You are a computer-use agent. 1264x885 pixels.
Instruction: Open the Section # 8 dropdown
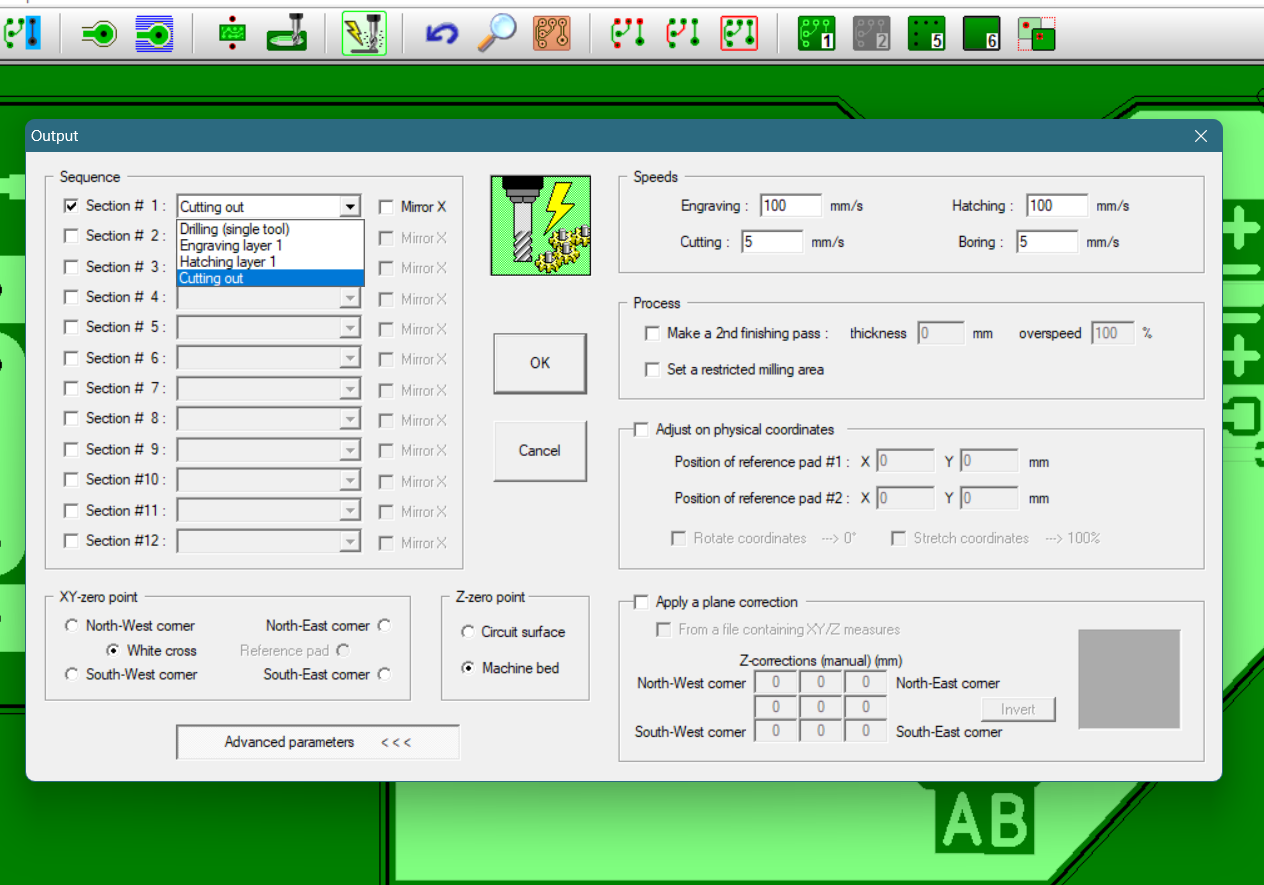[x=350, y=419]
